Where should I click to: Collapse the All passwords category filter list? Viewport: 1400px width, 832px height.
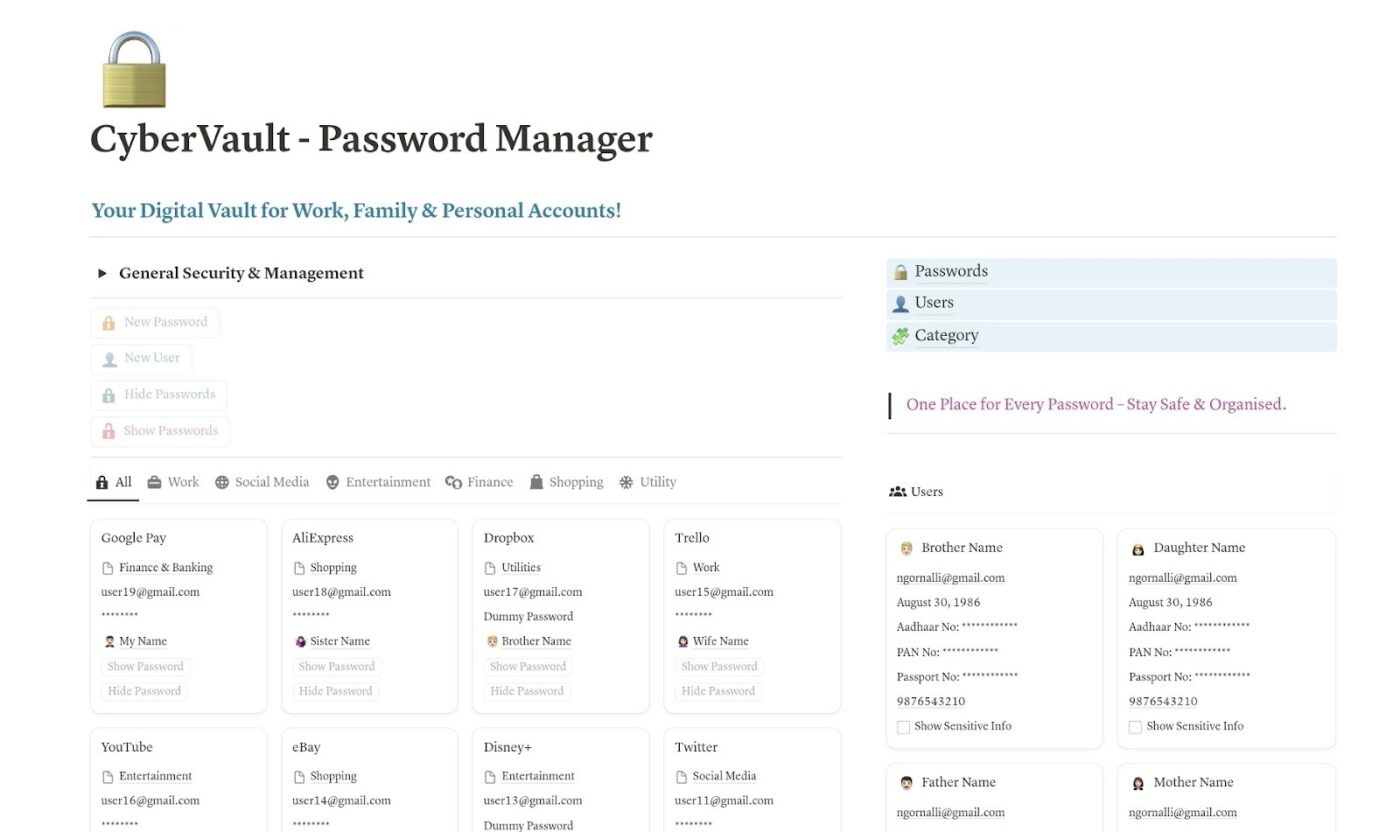coord(113,481)
